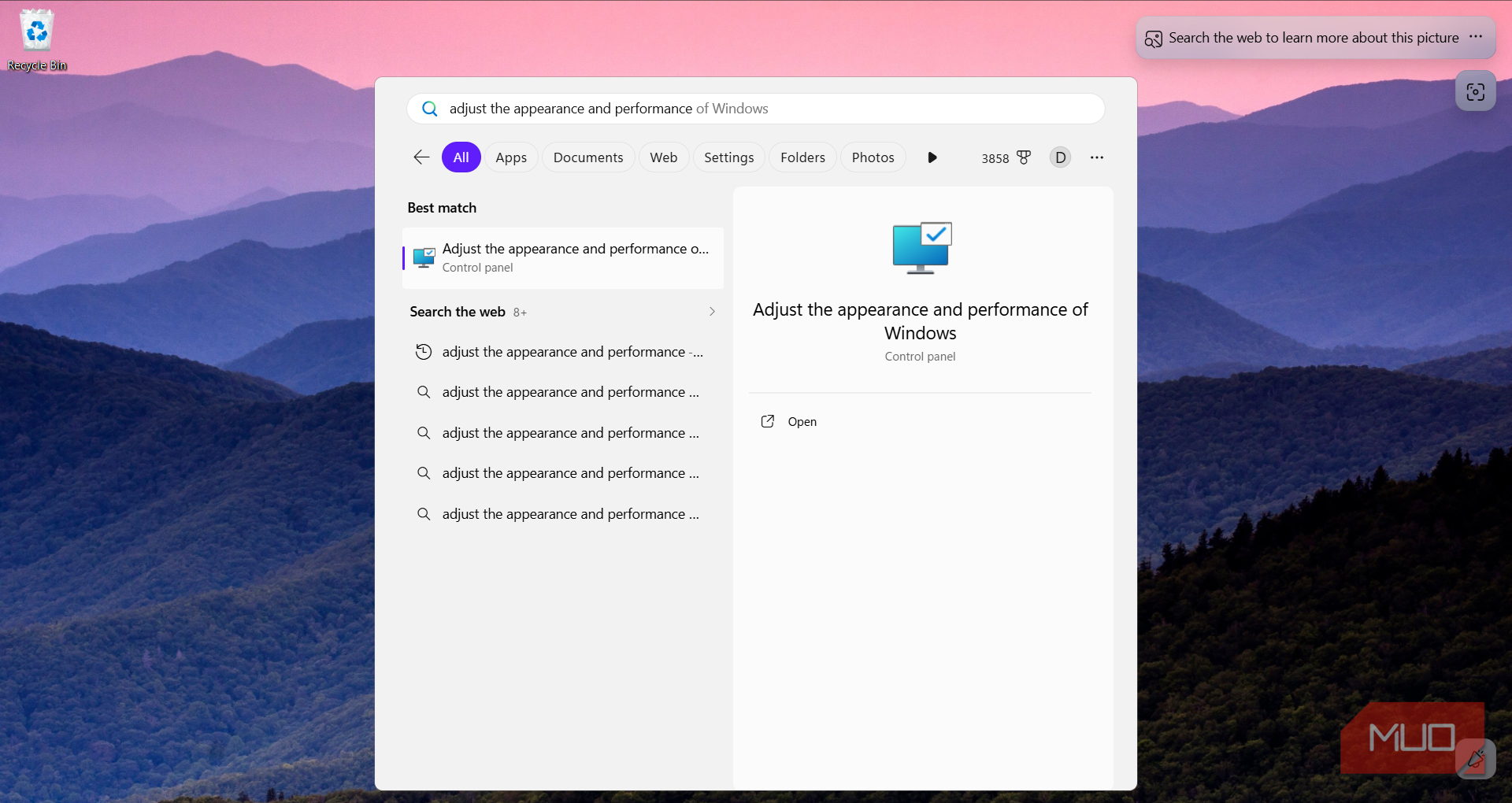Click the Search the web heading
The image size is (1512, 803).
click(458, 312)
